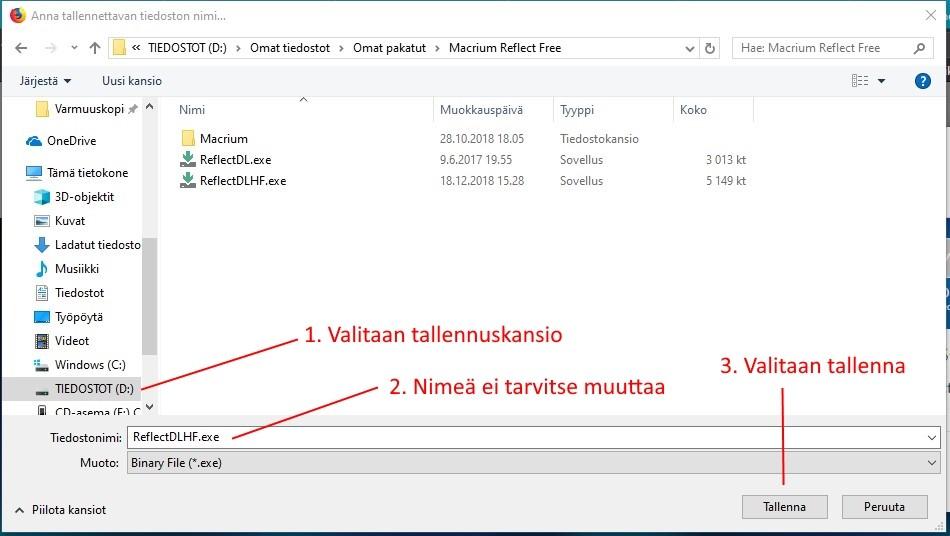Create new folder with Uusi kansio
Screen dimensions: 950x536
point(131,81)
